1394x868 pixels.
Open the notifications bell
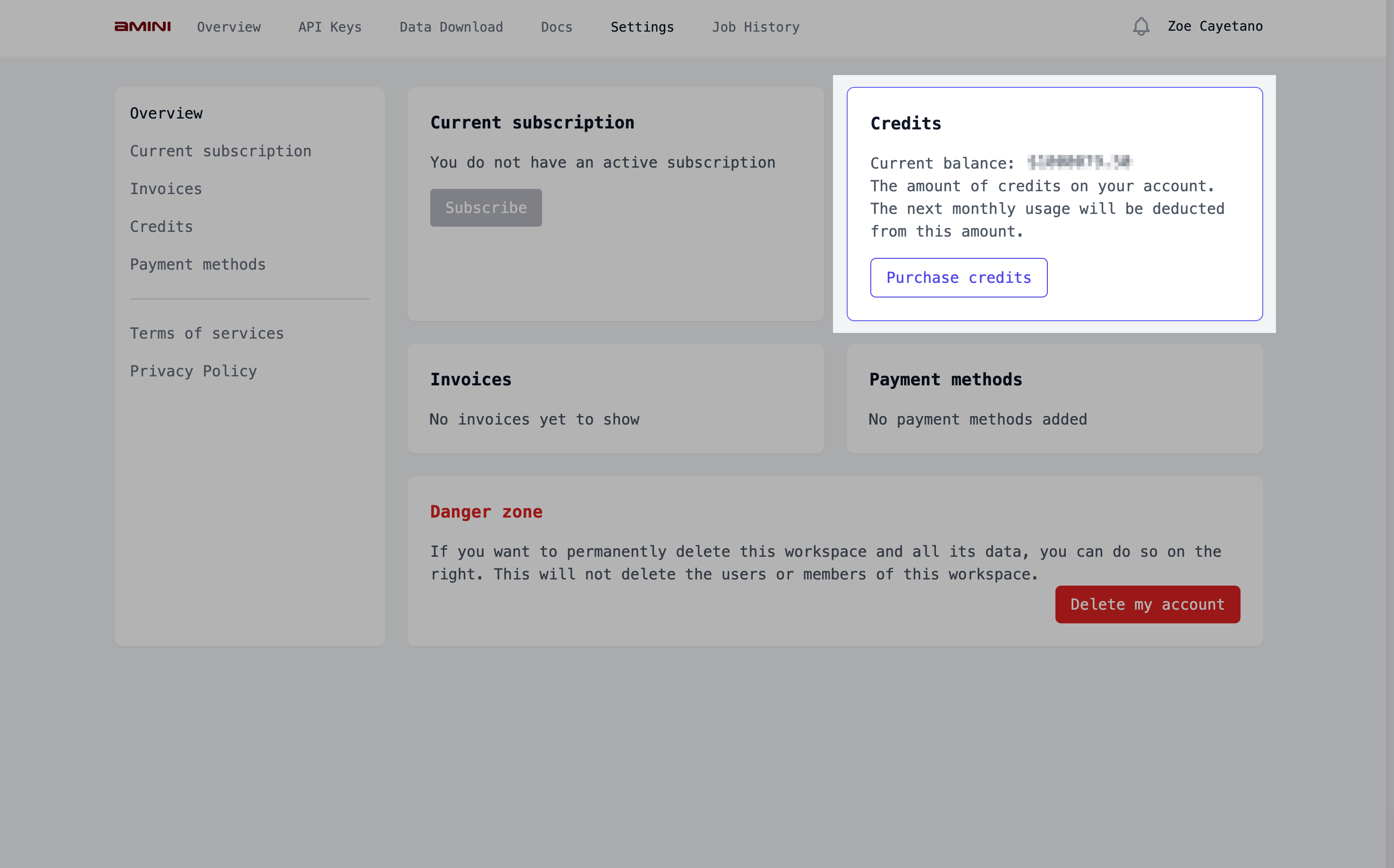coord(1141,26)
